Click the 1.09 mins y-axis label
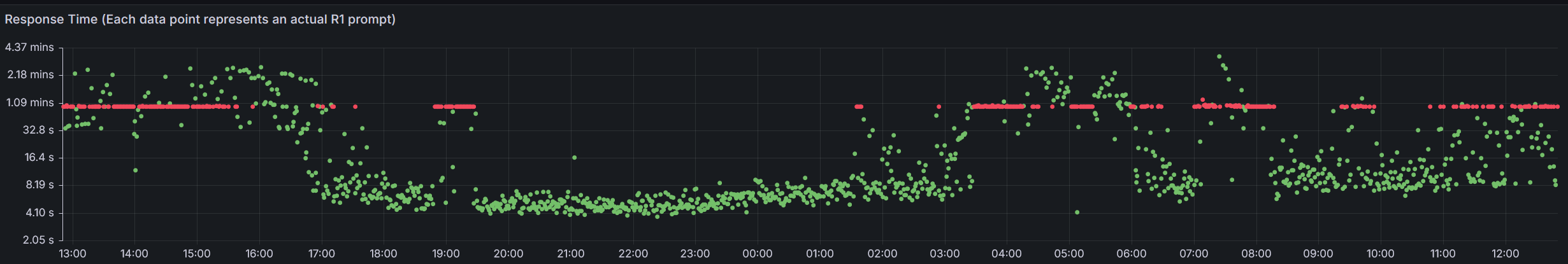The height and width of the screenshot is (264, 1568). click(x=31, y=102)
